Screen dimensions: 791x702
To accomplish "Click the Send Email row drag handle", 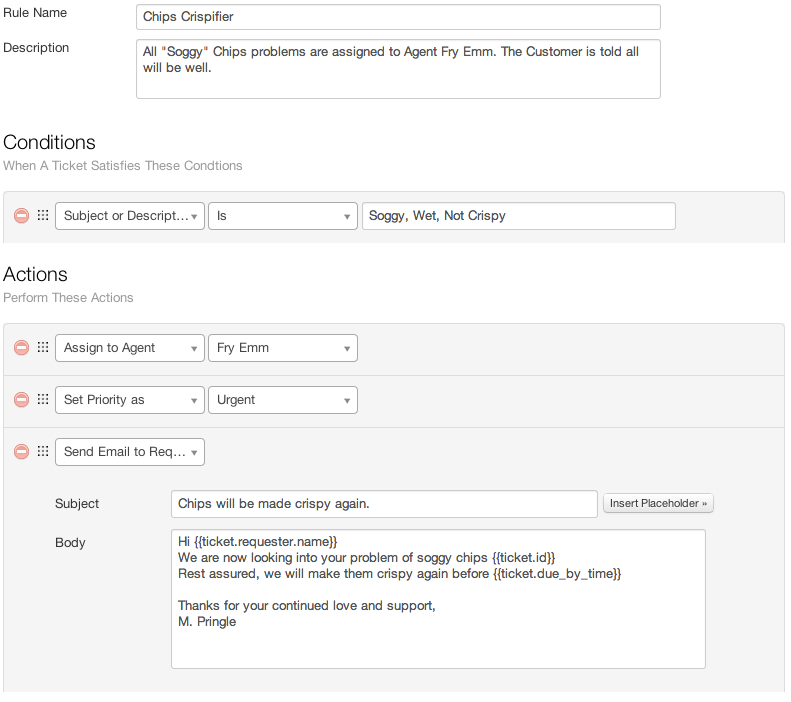I will [x=43, y=452].
